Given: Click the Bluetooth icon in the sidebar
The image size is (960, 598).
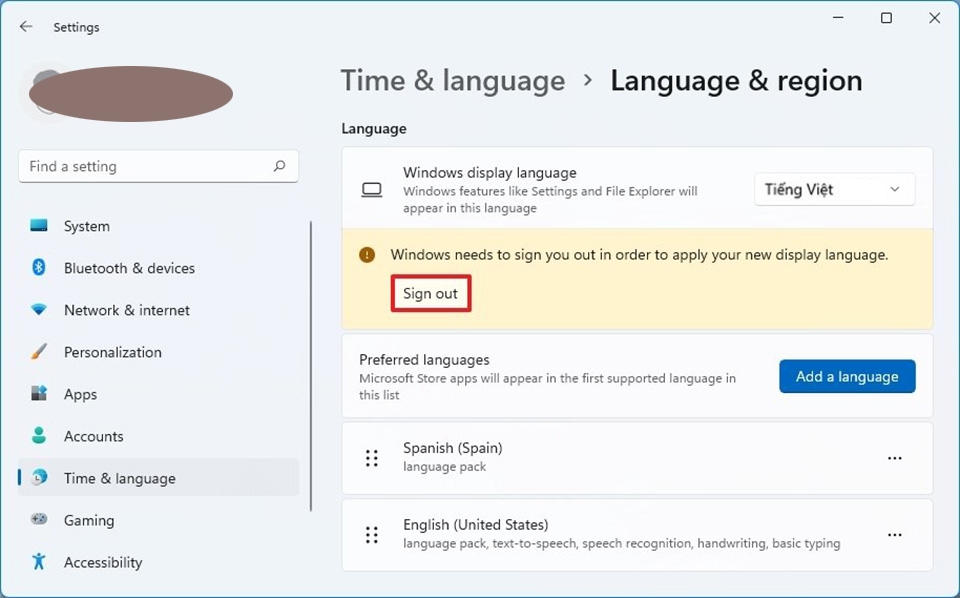Looking at the screenshot, I should tap(39, 267).
